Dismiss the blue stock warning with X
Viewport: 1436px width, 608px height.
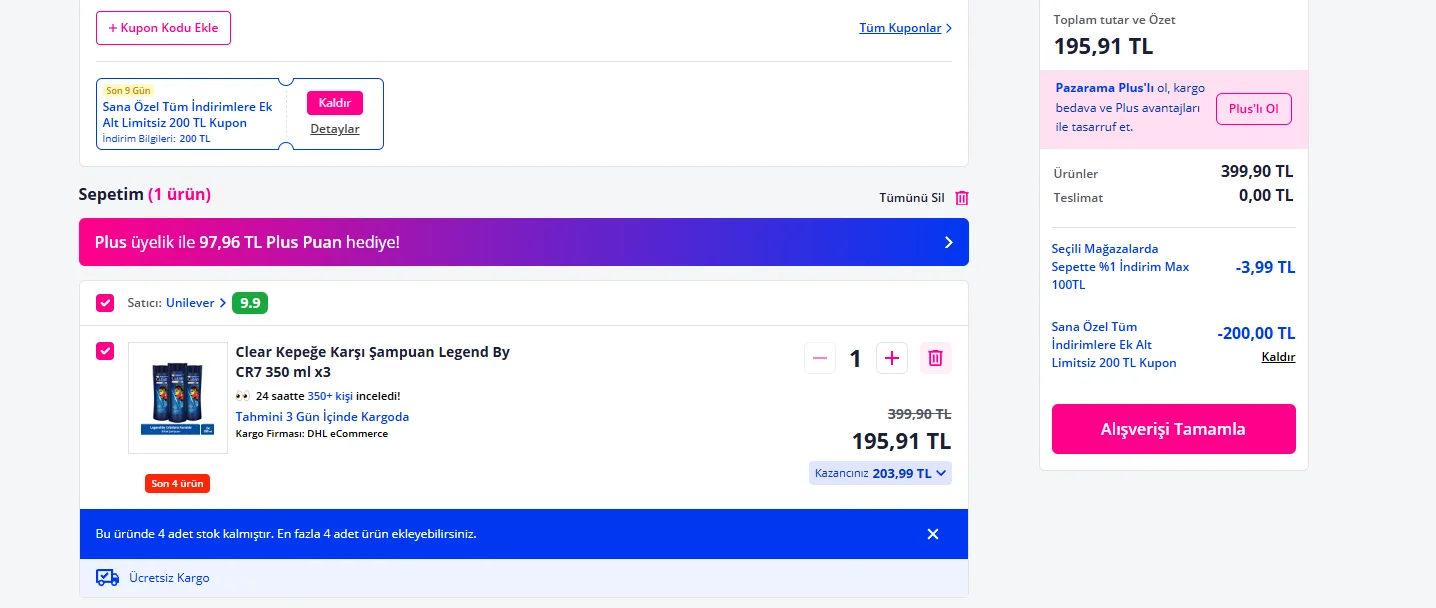point(933,534)
